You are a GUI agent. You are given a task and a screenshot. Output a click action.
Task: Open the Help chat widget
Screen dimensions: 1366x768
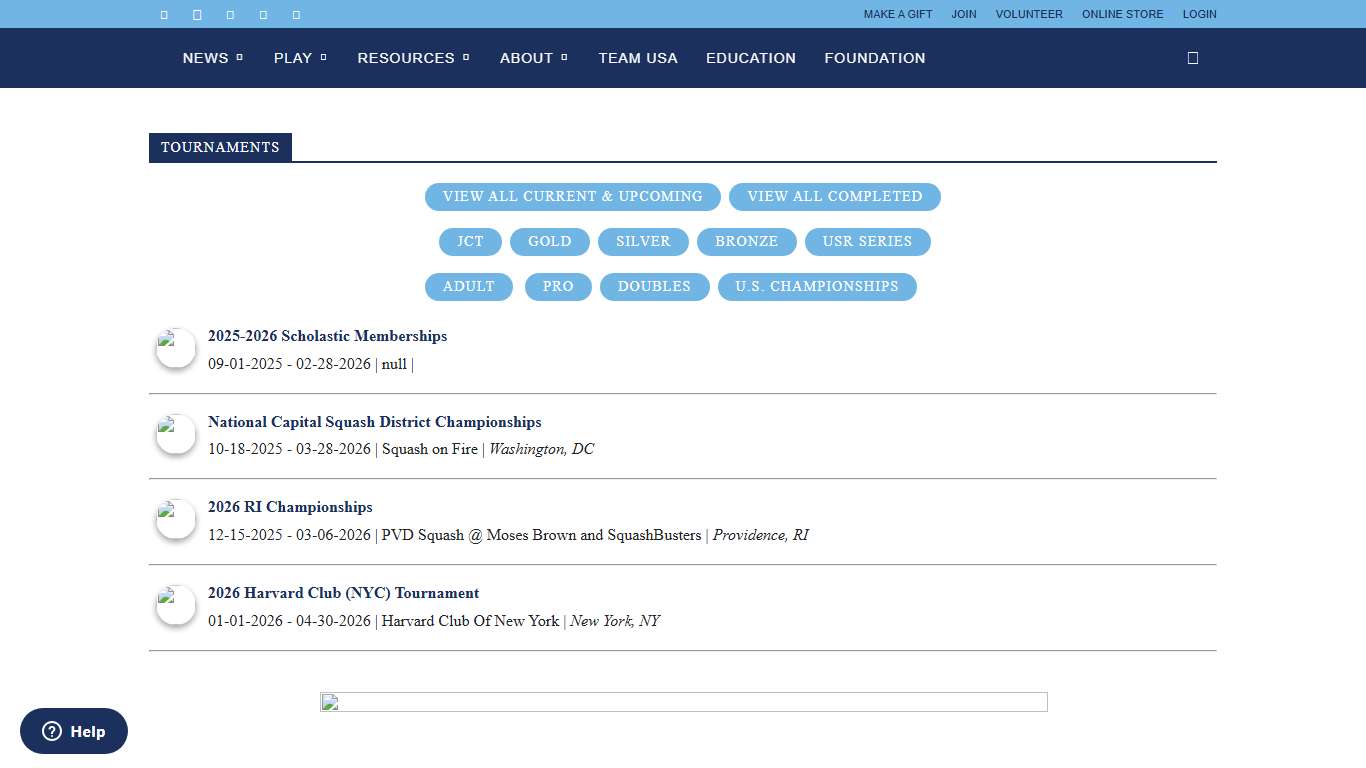(73, 731)
